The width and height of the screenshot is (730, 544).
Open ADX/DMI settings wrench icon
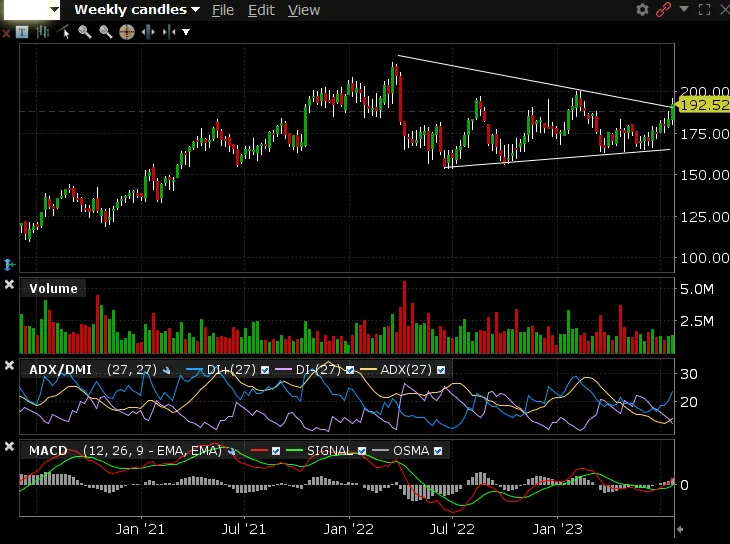(x=167, y=371)
